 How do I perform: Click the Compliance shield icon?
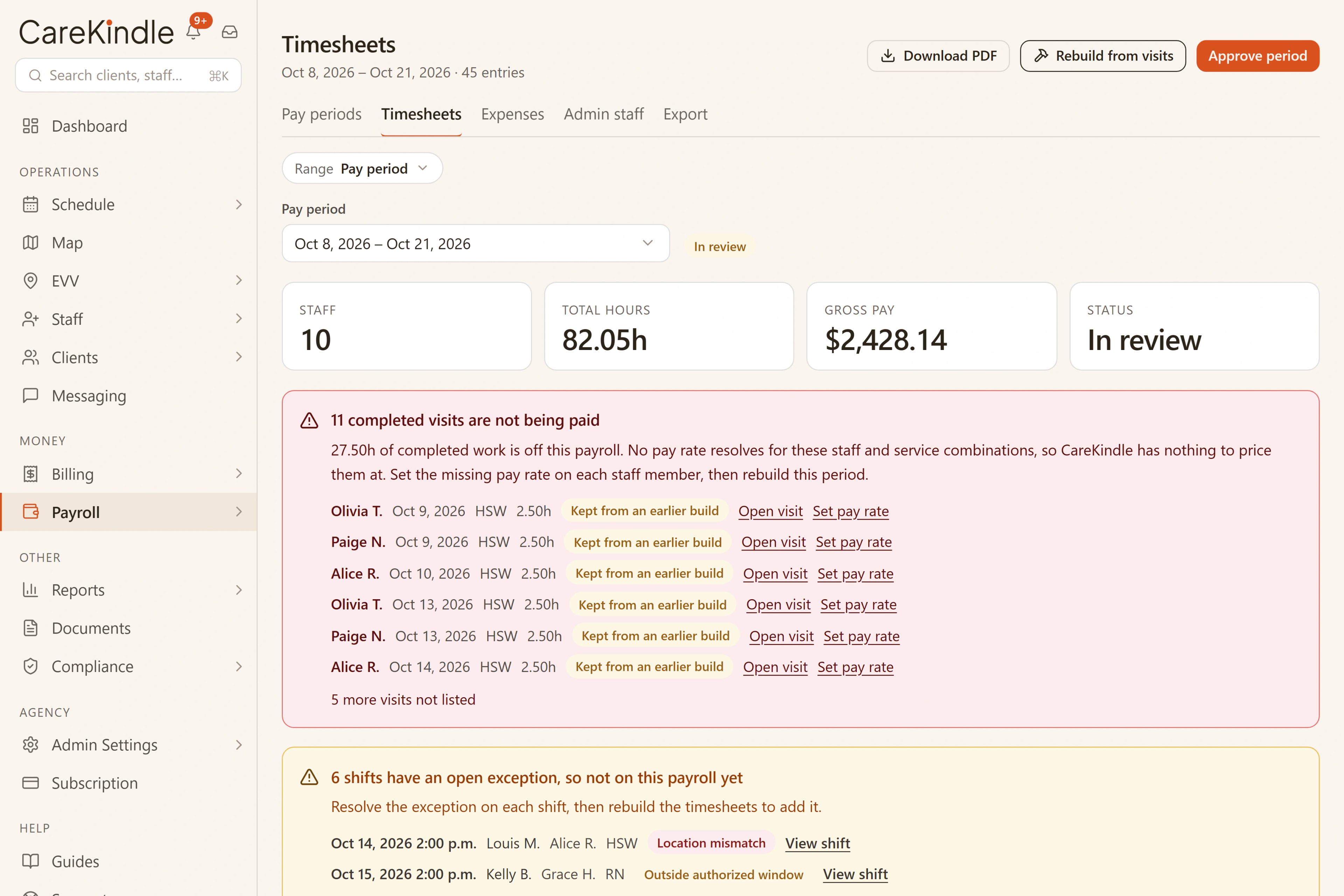point(30,666)
